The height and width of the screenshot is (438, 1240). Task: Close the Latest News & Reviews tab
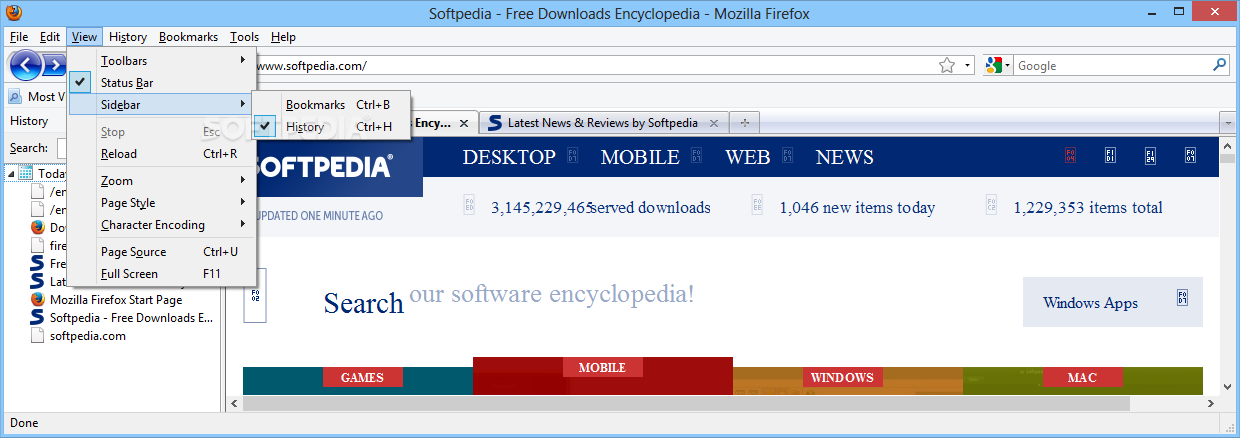tap(713, 123)
